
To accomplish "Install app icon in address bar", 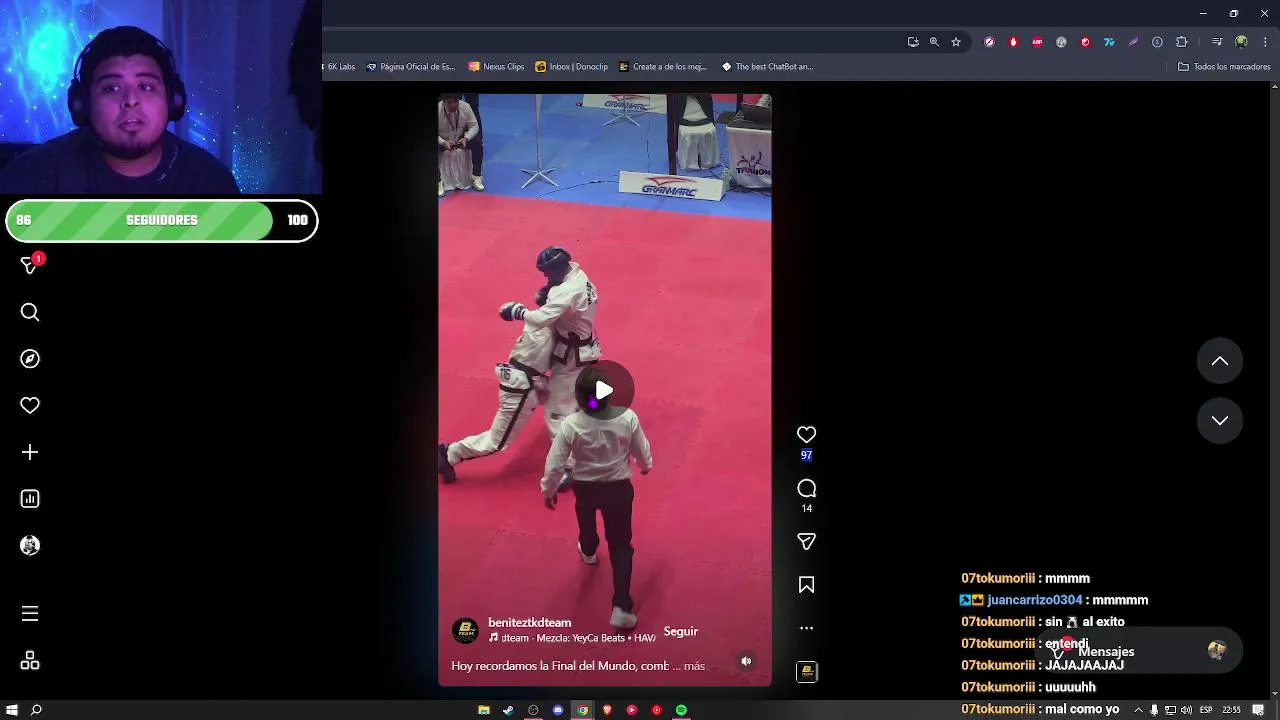I will [x=913, y=42].
